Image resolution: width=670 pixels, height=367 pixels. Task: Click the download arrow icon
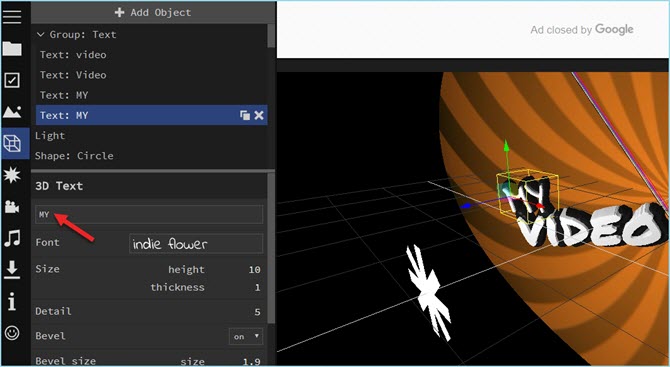coord(12,270)
